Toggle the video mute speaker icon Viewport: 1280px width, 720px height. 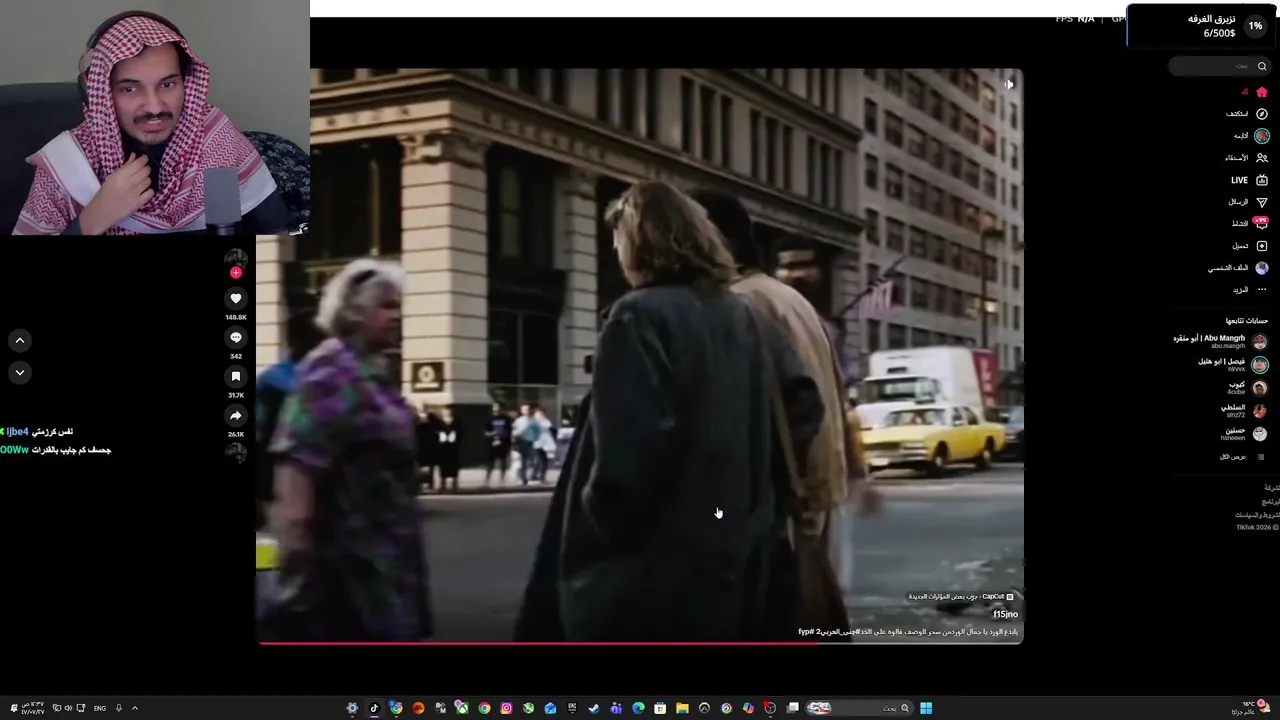(x=1009, y=84)
